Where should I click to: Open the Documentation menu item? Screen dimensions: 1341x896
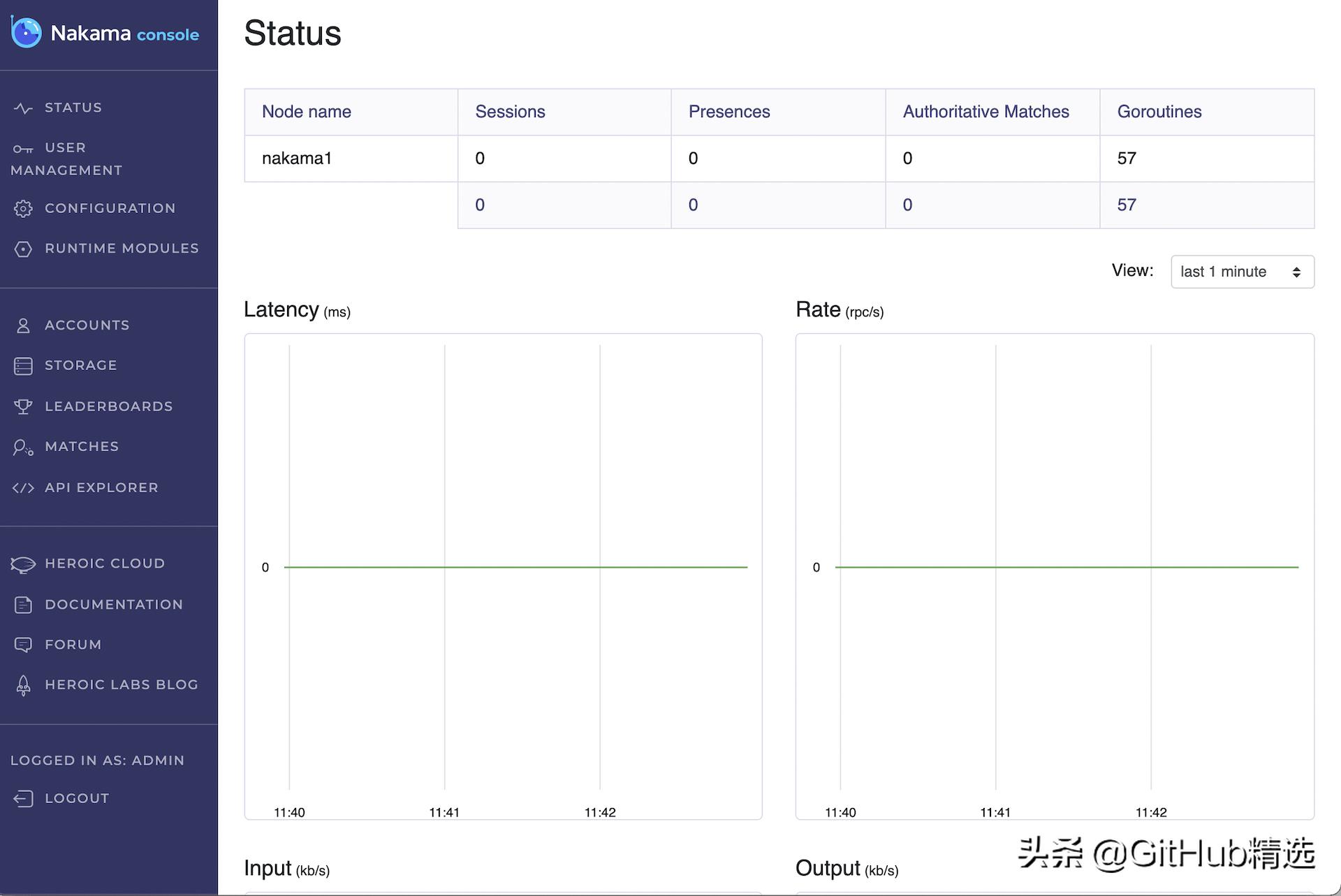tap(113, 605)
